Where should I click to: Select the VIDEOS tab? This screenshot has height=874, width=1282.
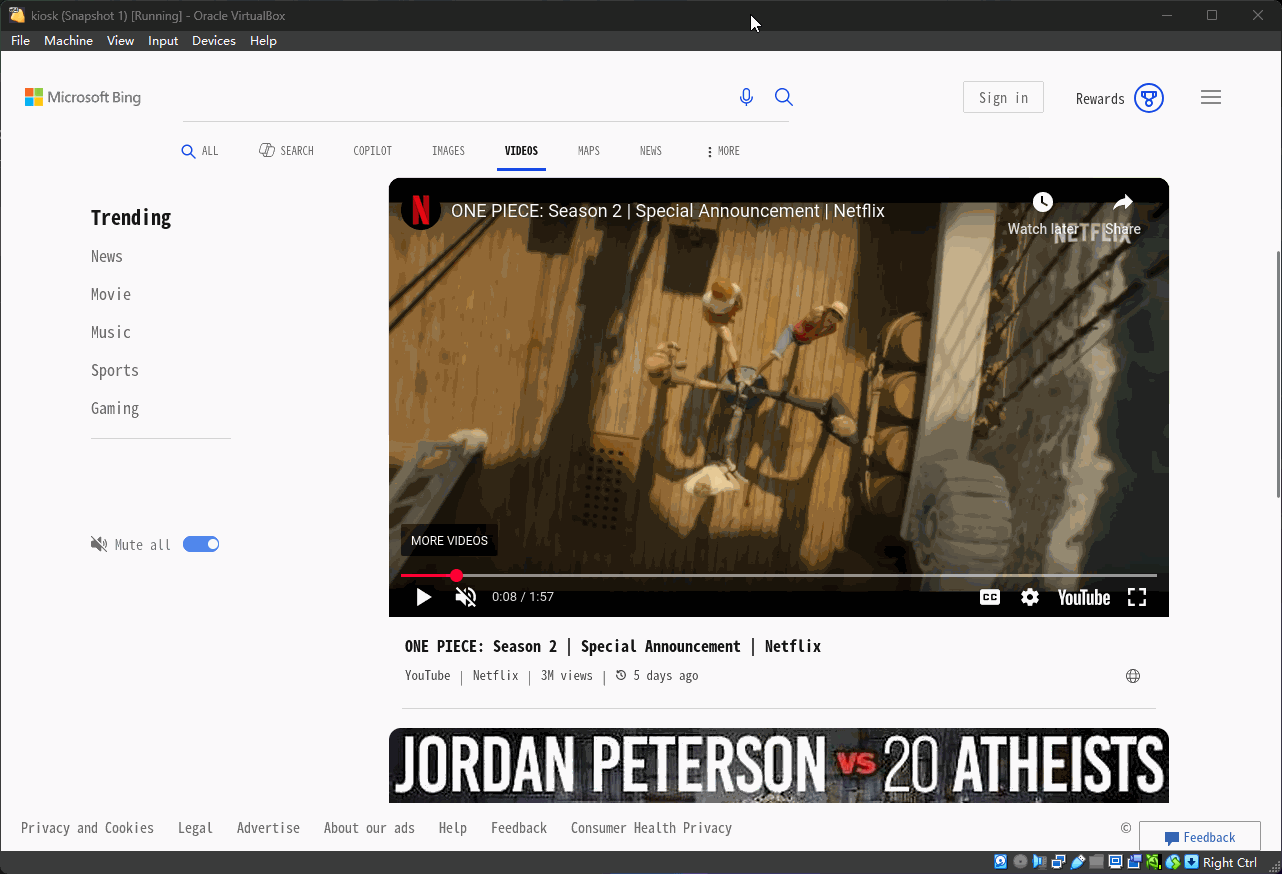click(x=521, y=151)
